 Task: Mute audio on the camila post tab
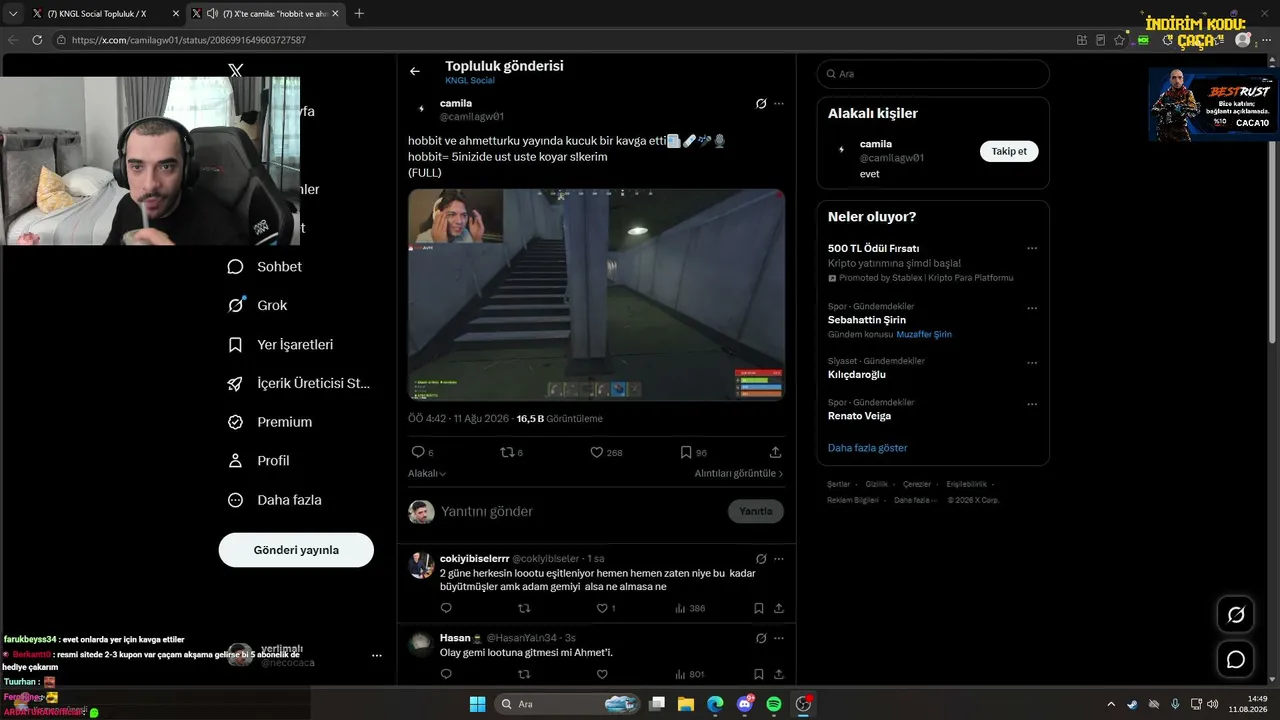[212, 14]
